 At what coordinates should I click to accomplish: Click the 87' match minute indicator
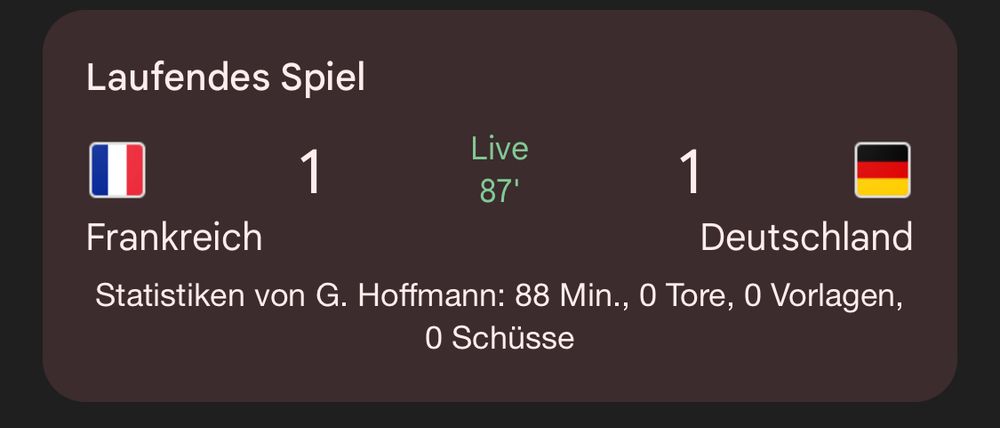(x=500, y=190)
